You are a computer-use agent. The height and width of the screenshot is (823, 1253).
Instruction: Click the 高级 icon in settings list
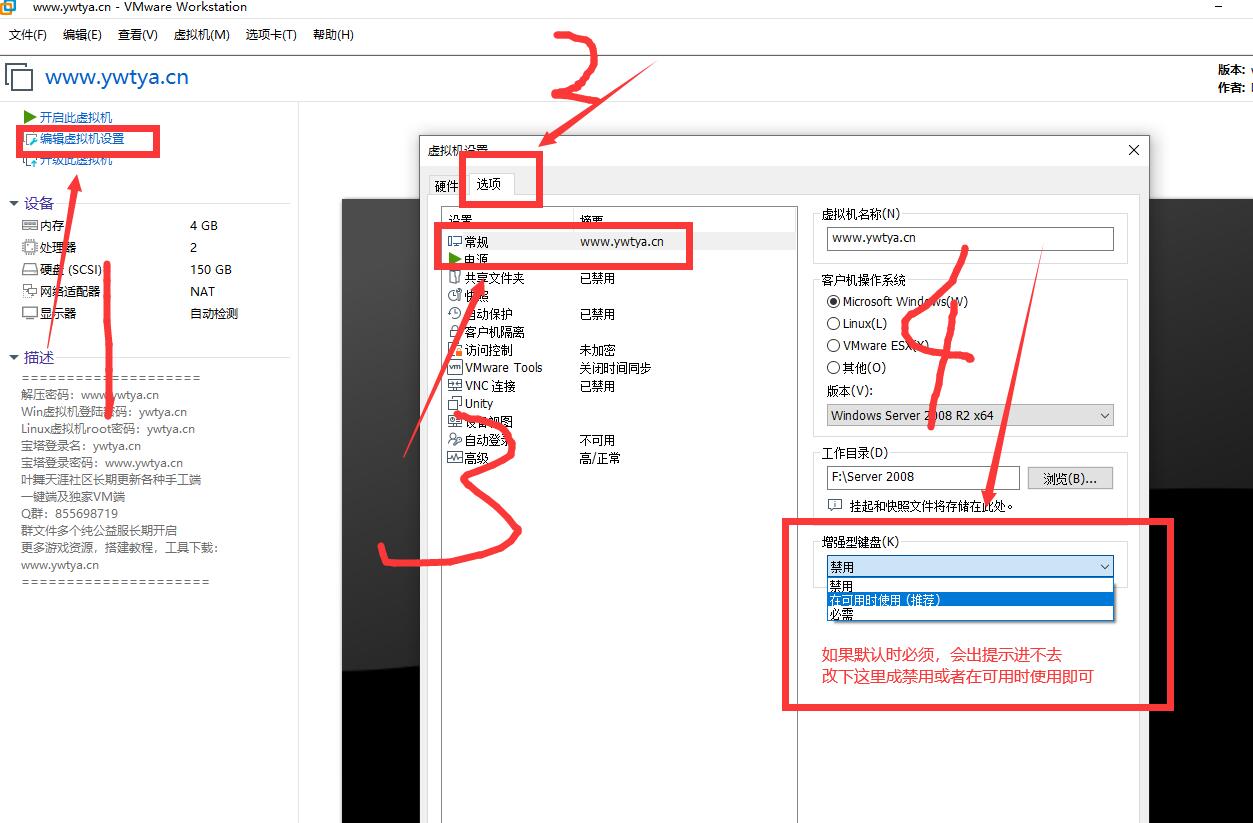pyautogui.click(x=455, y=458)
